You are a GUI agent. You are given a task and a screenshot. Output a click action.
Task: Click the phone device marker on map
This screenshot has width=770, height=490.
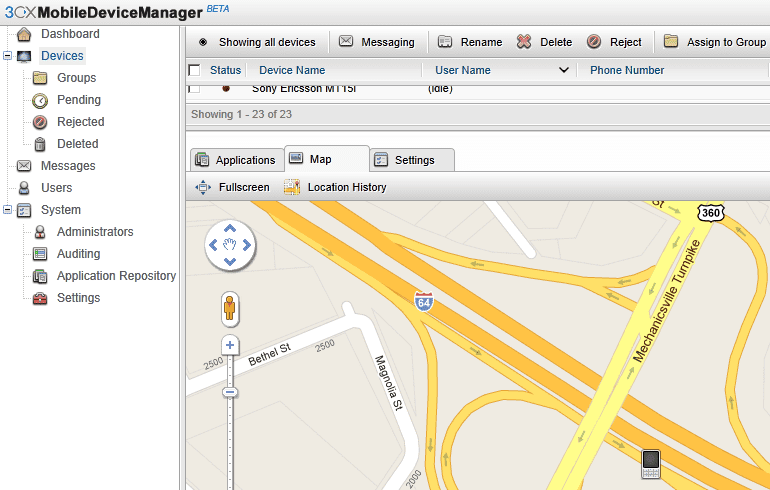[651, 464]
